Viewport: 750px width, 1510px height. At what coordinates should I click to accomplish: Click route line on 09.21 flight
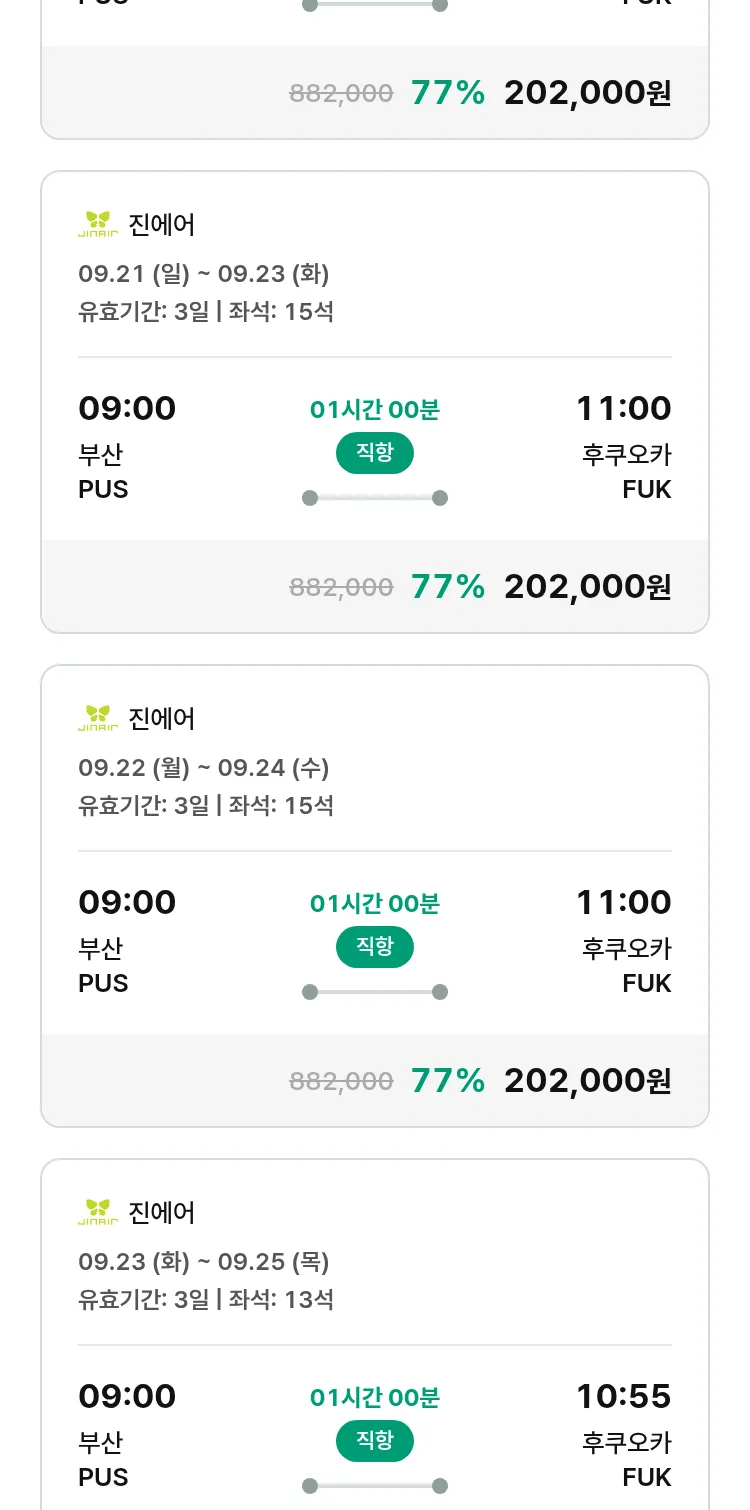pyautogui.click(x=374, y=498)
